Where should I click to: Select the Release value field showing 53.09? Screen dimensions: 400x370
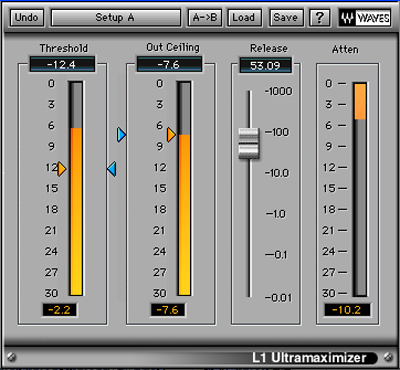click(265, 65)
